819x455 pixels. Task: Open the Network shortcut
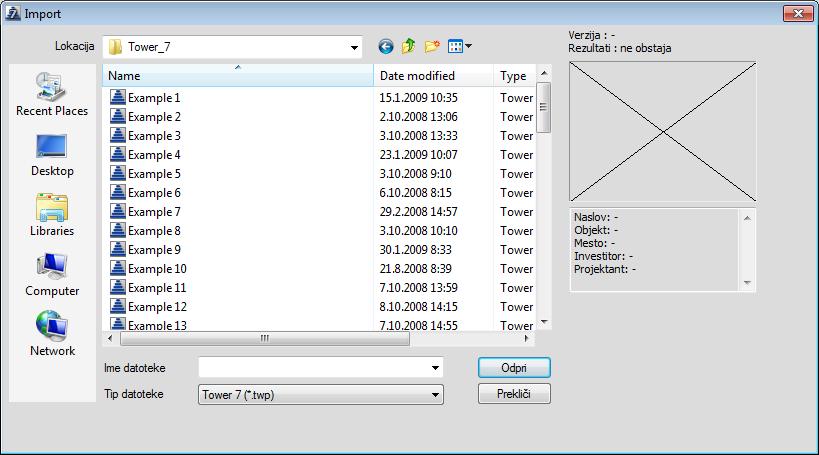pos(52,335)
